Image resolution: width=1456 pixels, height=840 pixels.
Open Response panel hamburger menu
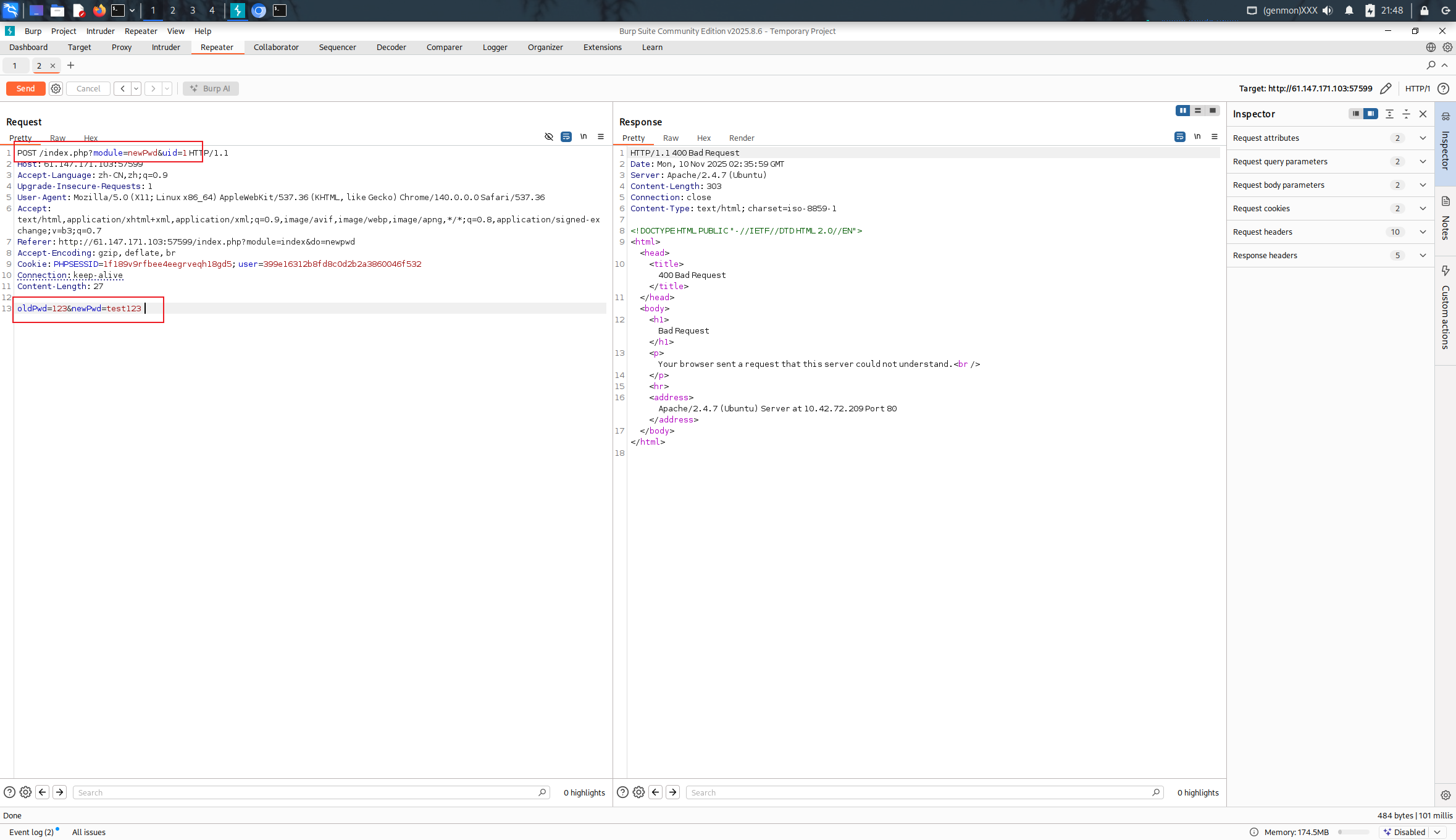coord(1214,136)
